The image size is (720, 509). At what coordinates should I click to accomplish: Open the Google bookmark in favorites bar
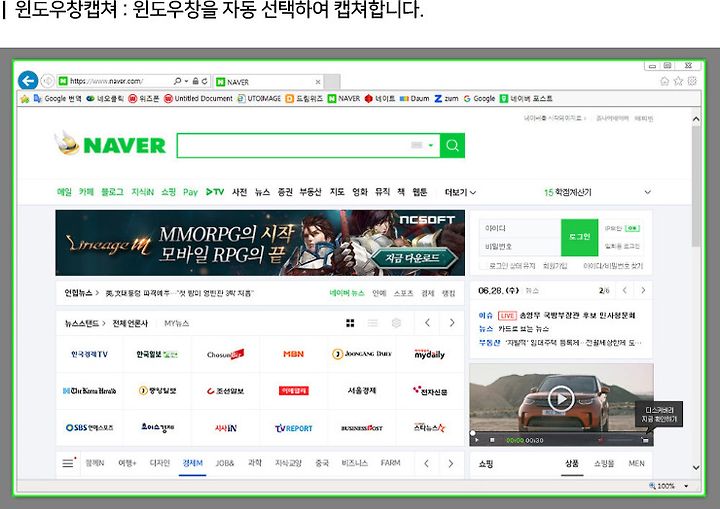tap(479, 98)
